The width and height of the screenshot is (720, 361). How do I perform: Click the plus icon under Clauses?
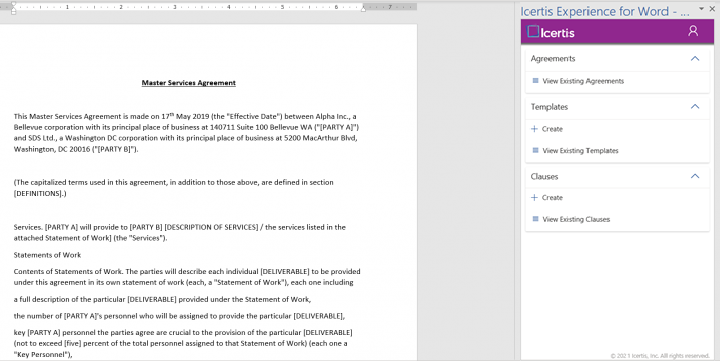pos(534,197)
